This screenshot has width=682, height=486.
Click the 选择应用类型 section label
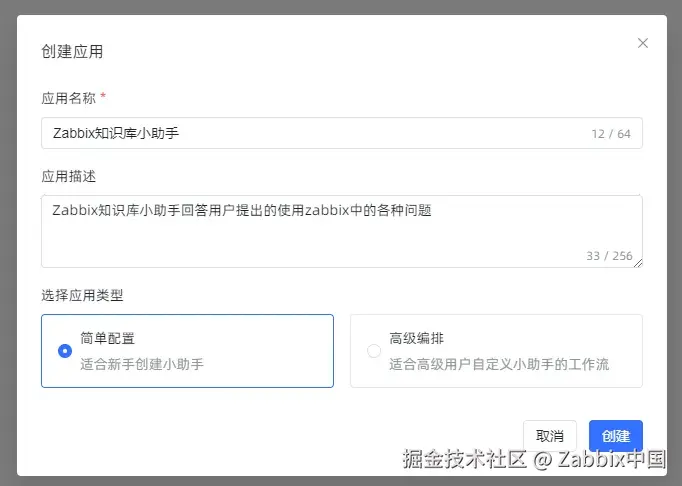tap(82, 295)
